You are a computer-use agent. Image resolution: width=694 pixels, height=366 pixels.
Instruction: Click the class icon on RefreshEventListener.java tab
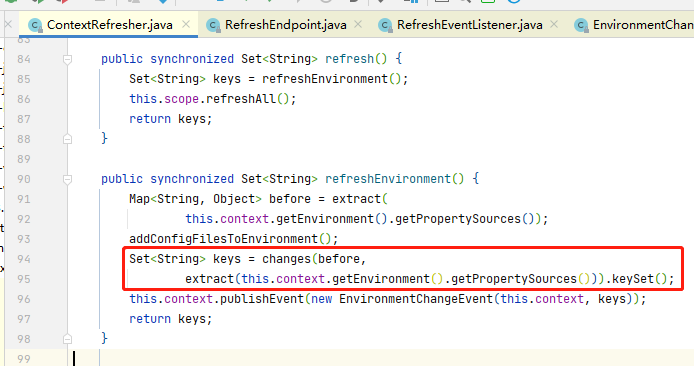pyautogui.click(x=386, y=25)
